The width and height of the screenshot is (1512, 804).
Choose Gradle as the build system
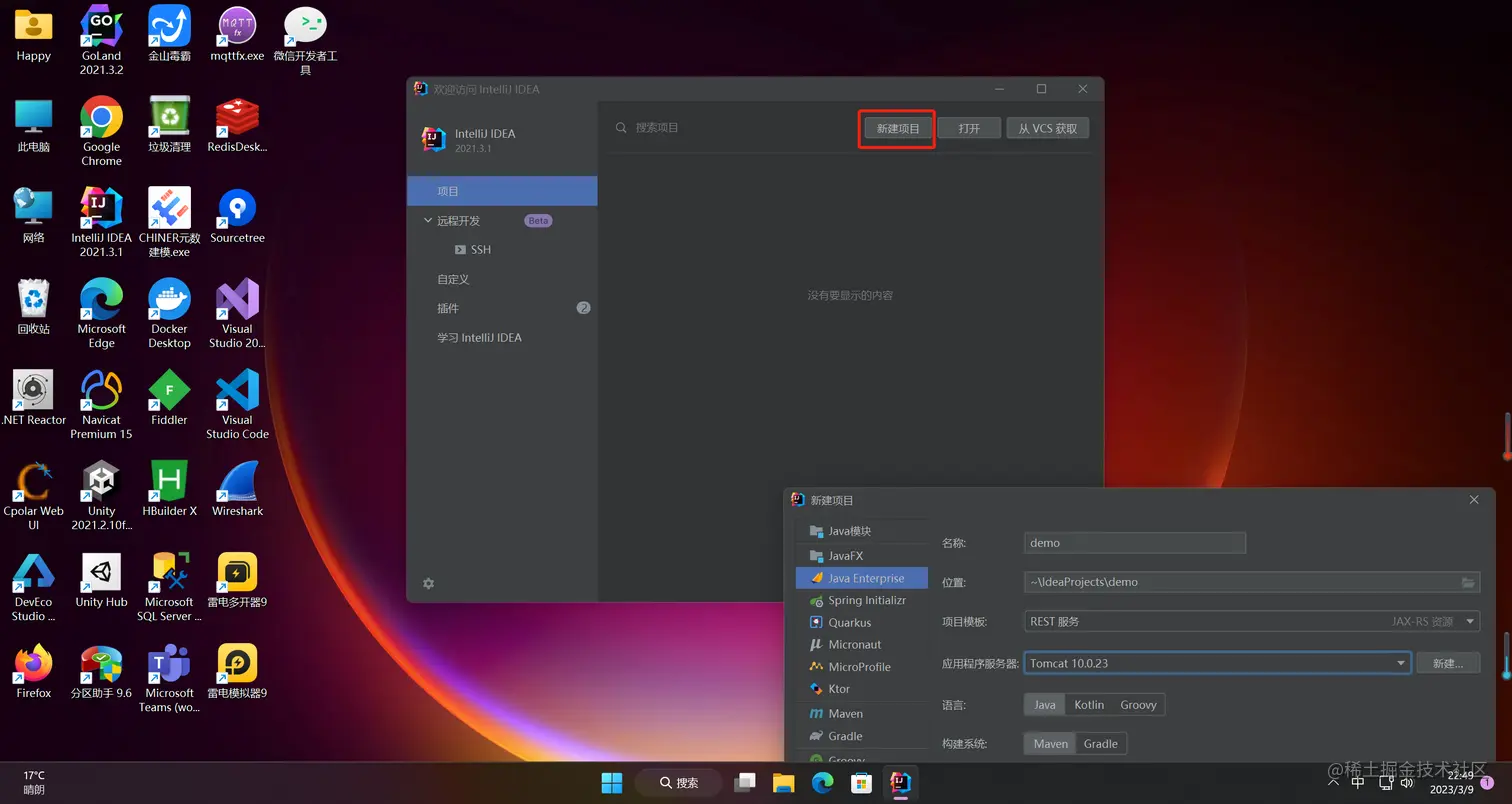tap(1101, 744)
